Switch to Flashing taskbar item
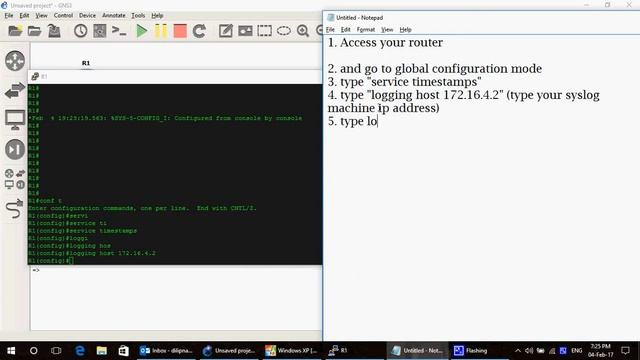The height and width of the screenshot is (360, 640). pyautogui.click(x=479, y=351)
